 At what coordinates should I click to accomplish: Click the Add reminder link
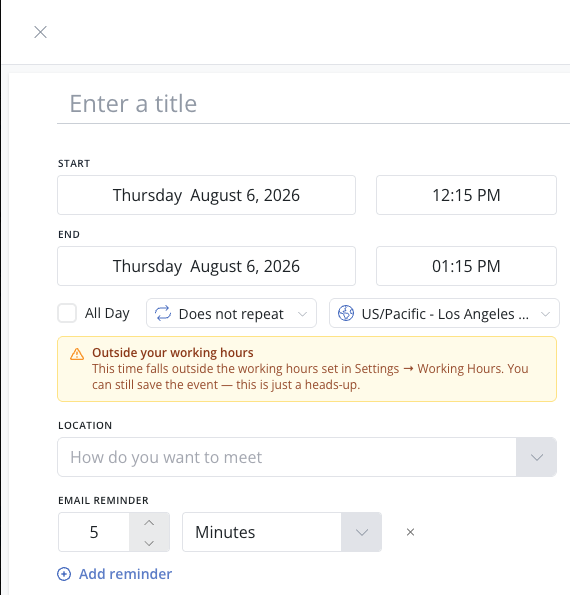pyautogui.click(x=125, y=574)
